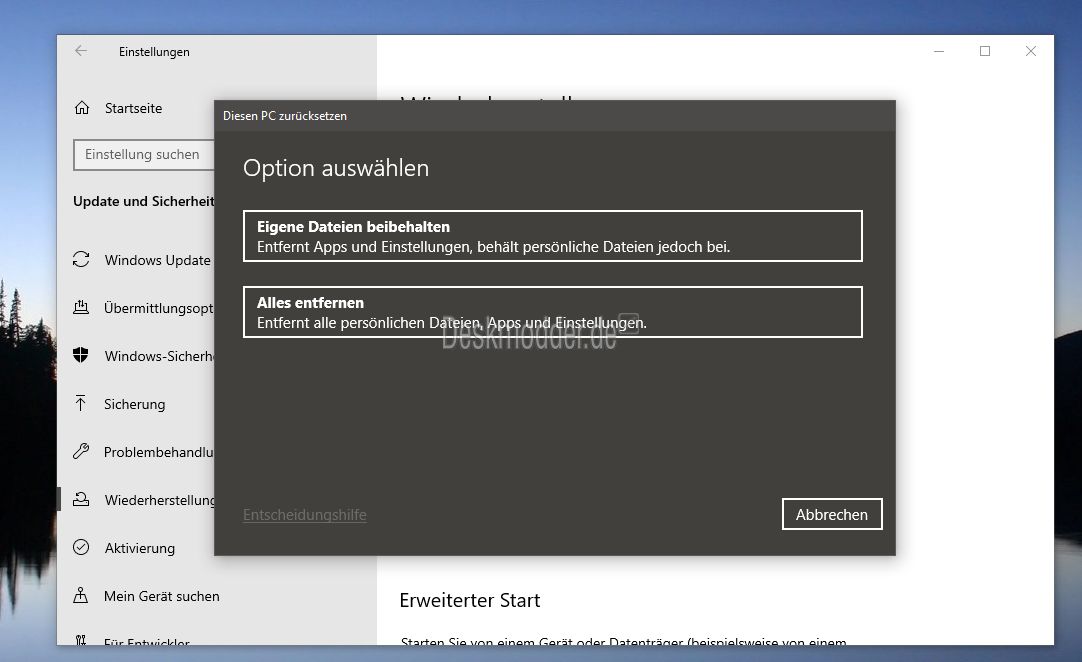Viewport: 1082px width, 662px height.
Task: Open Windows Update settings page
Action: point(157,260)
